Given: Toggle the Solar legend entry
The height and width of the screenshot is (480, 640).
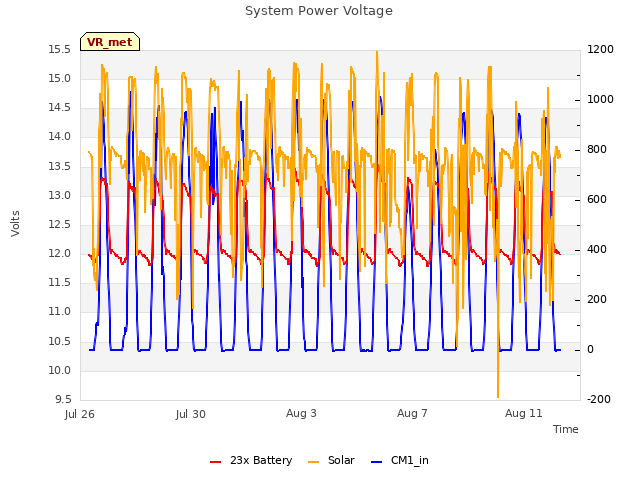Looking at the screenshot, I should click(331, 460).
